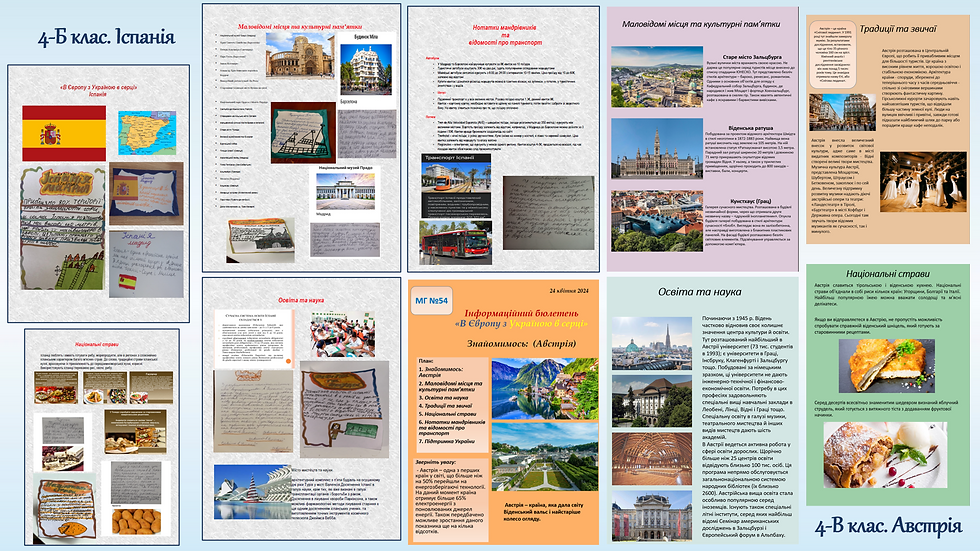Select the Wiener schnitzel photo
This screenshot has height=551, width=980.
pos(887,366)
